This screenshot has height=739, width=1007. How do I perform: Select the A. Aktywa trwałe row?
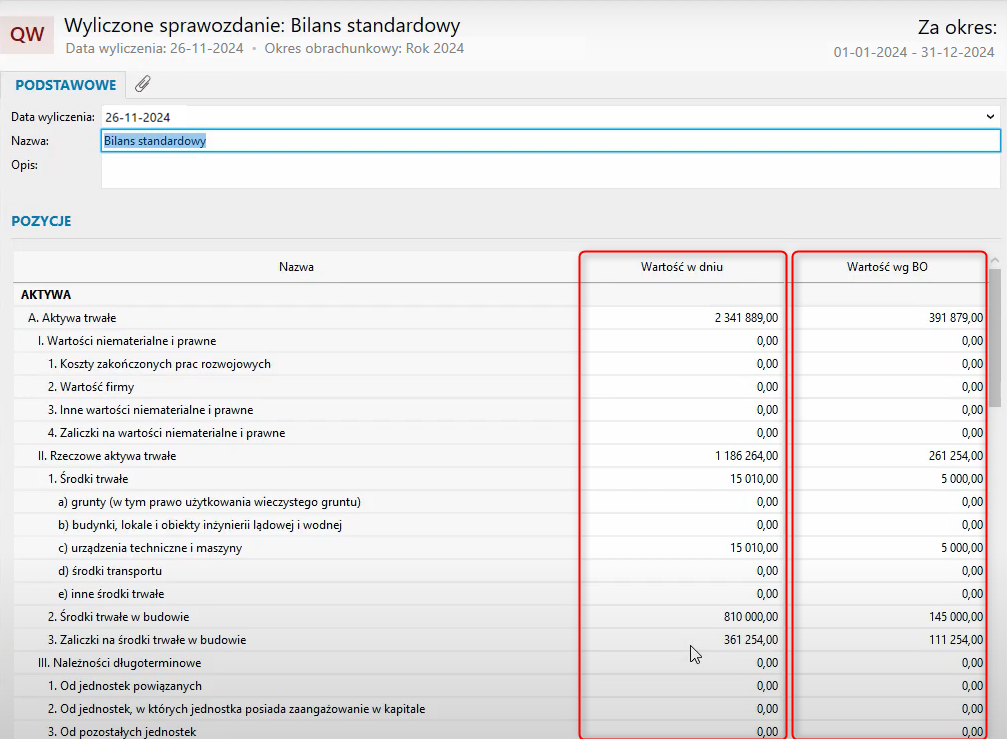pyautogui.click(x=500, y=318)
